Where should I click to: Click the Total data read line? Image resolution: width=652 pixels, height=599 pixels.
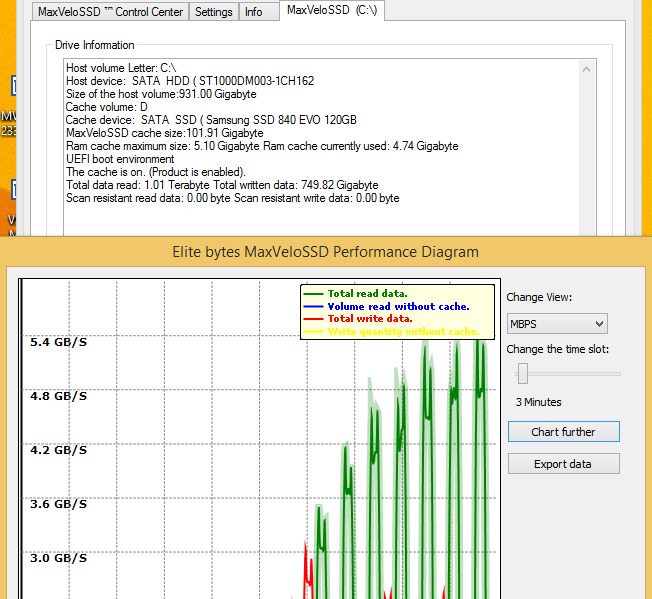(222, 185)
